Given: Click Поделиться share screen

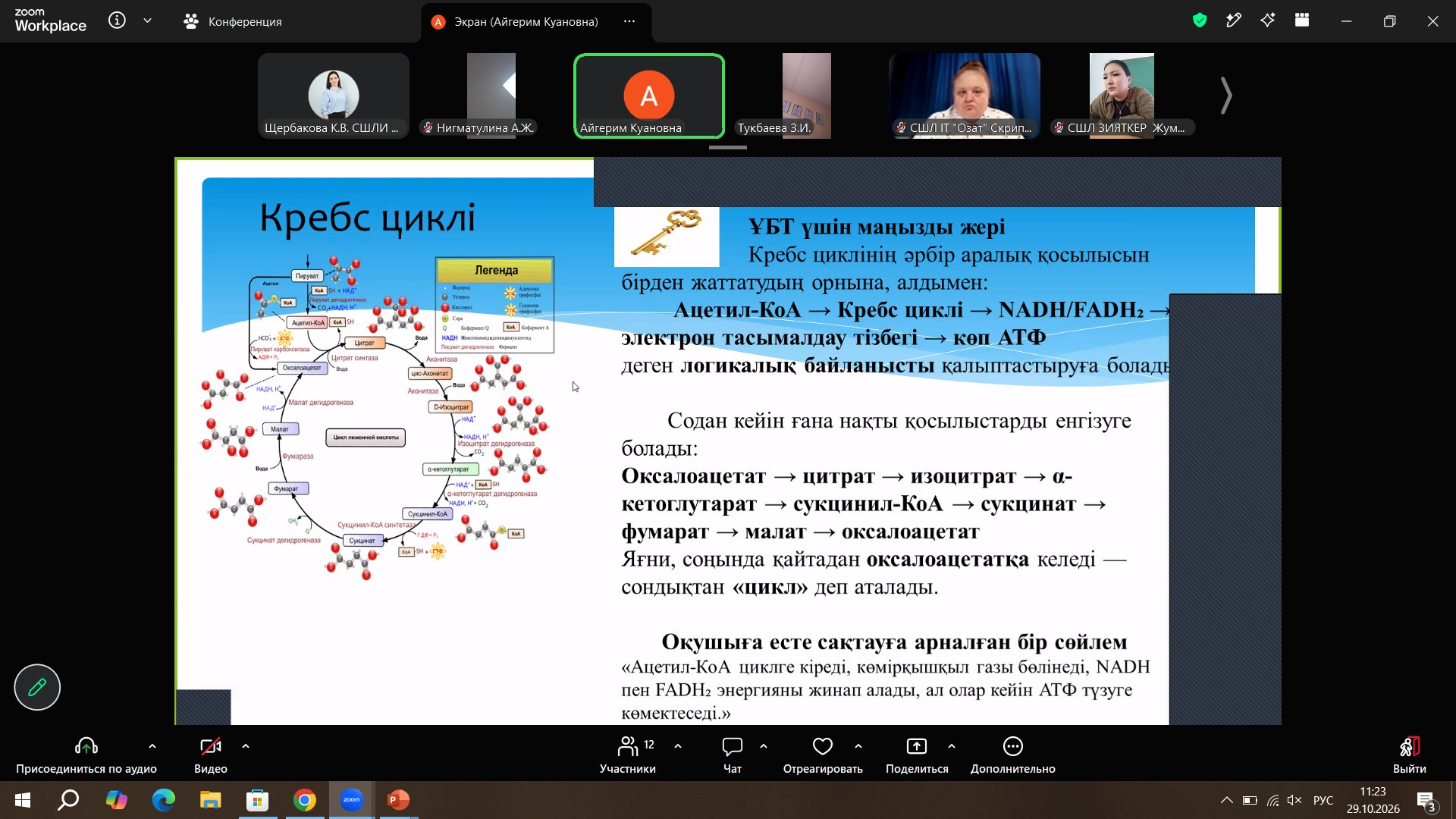Looking at the screenshot, I should (x=917, y=755).
